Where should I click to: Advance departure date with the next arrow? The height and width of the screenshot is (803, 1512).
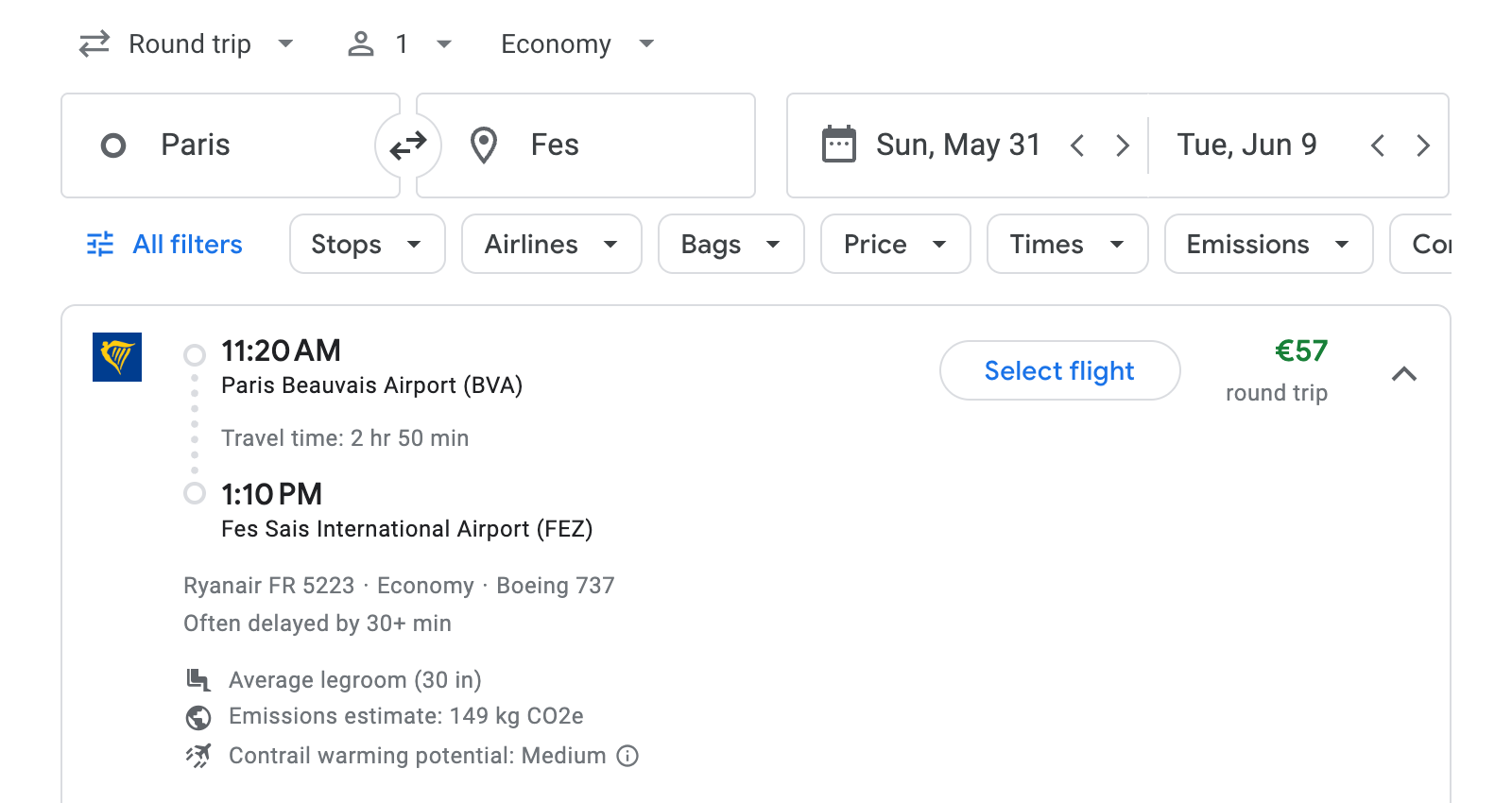[x=1123, y=145]
